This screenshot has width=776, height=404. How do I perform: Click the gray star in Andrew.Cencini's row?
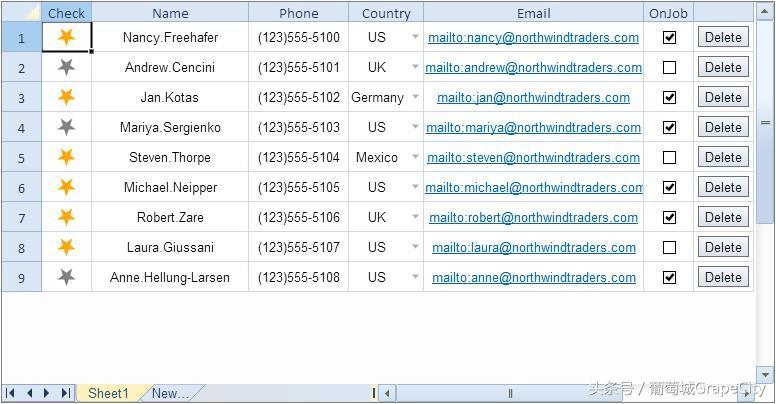click(66, 67)
